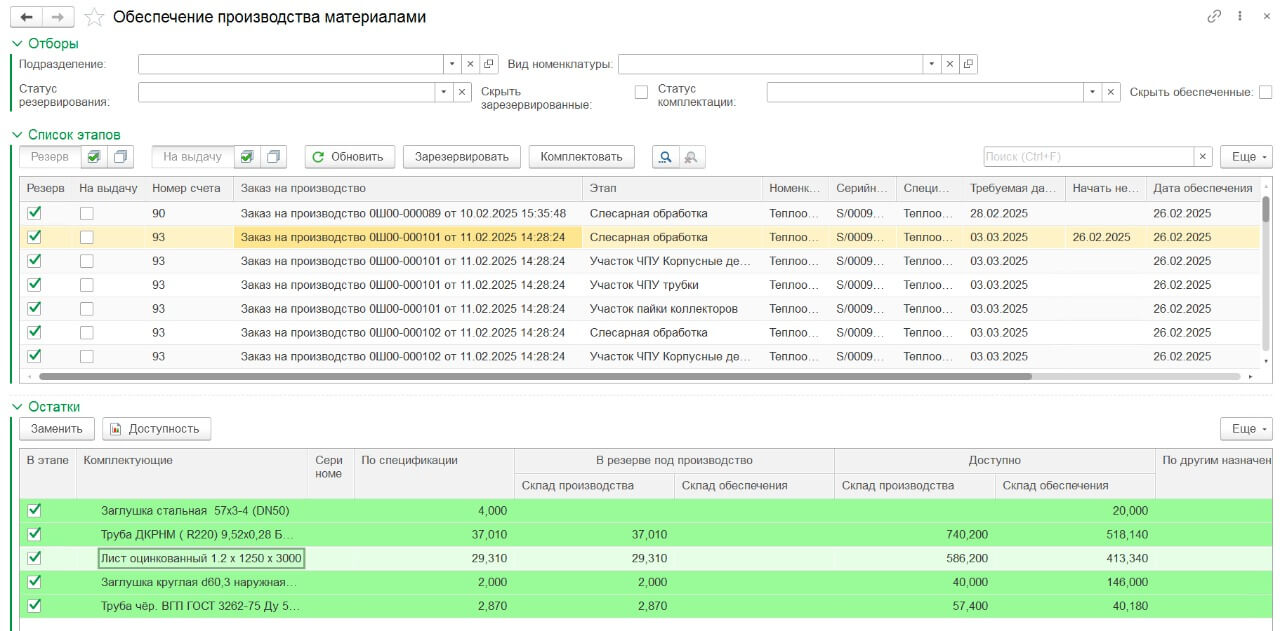This screenshot has height=631, width=1280.
Task: Open the Еще menu in Остатки section
Action: (x=1246, y=429)
